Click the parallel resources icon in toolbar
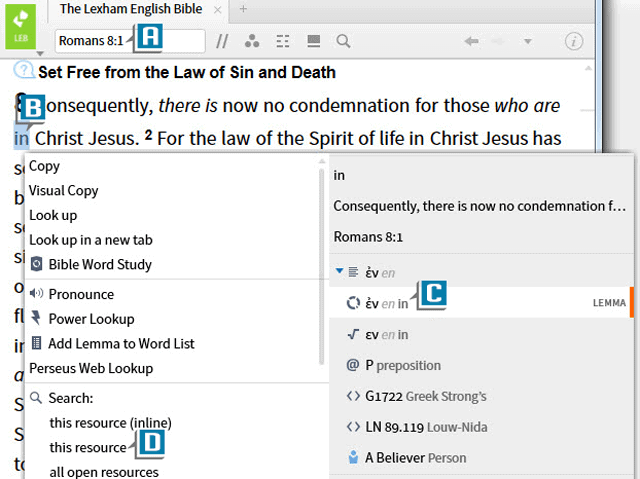The image size is (640, 479). [x=223, y=41]
